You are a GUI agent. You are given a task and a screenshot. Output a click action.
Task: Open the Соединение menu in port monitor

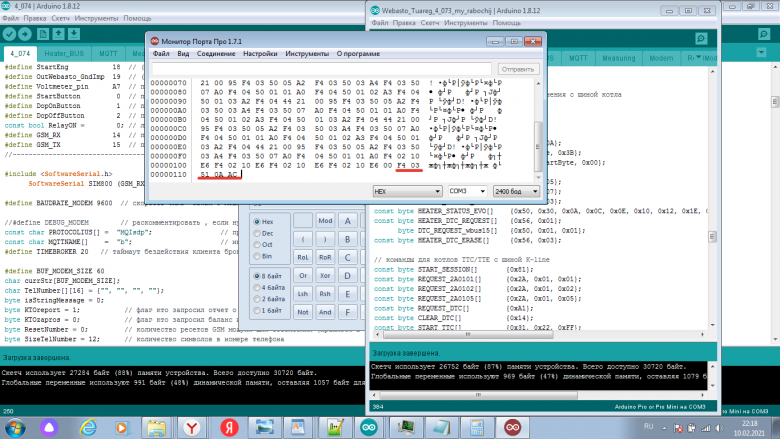pyautogui.click(x=215, y=53)
